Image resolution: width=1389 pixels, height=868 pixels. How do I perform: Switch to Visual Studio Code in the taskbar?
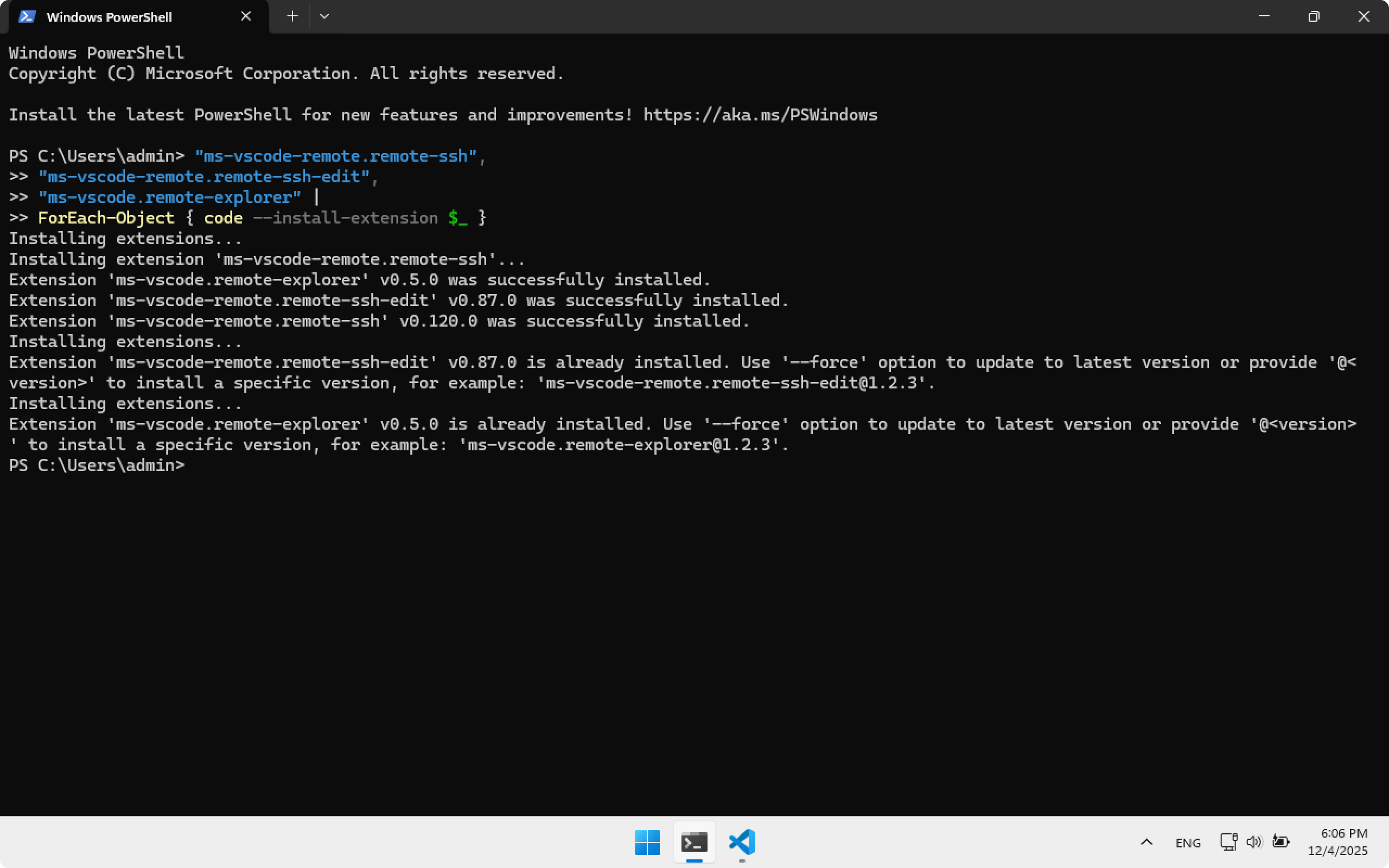pyautogui.click(x=742, y=842)
